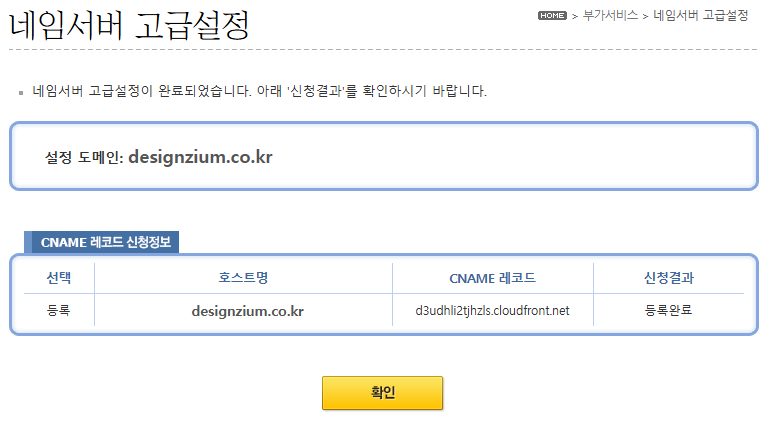This screenshot has width=783, height=434.
Task: Click the > separator after 부가서비스
Action: tap(646, 17)
